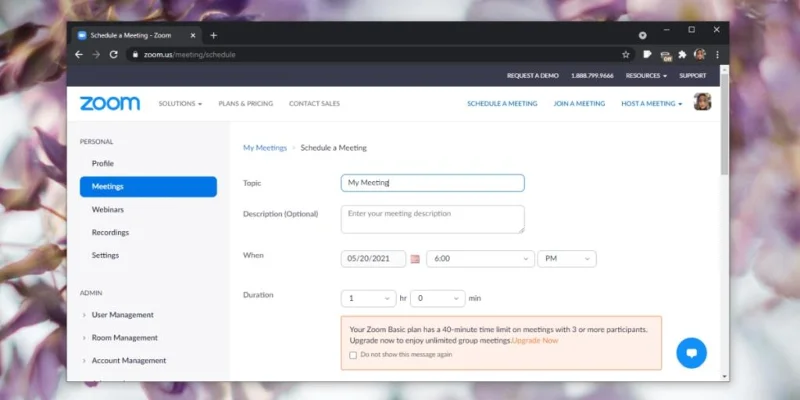This screenshot has width=800, height=400.
Task: Click the white tag extension icon
Action: click(647, 54)
